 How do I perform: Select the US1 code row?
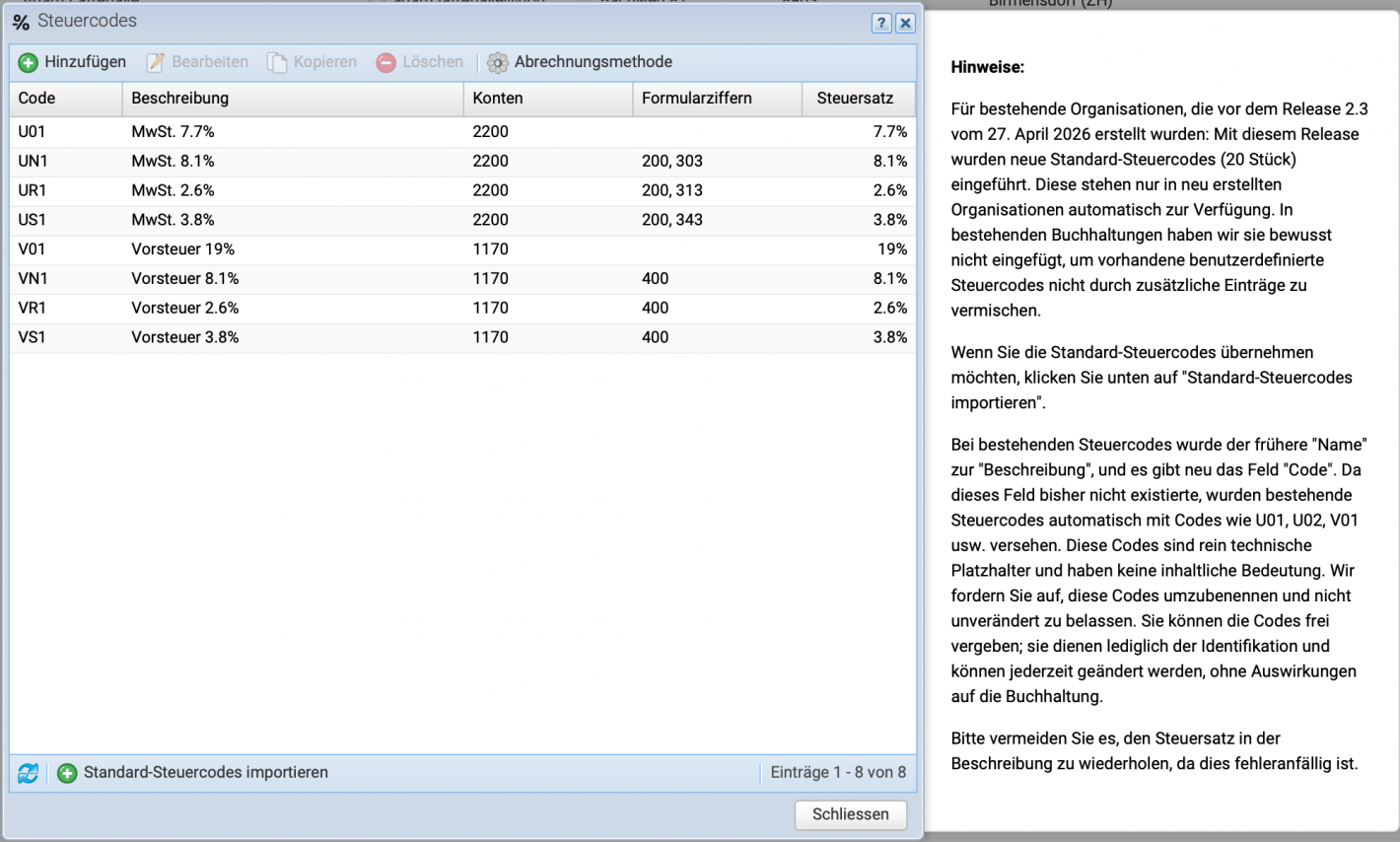[x=462, y=220]
